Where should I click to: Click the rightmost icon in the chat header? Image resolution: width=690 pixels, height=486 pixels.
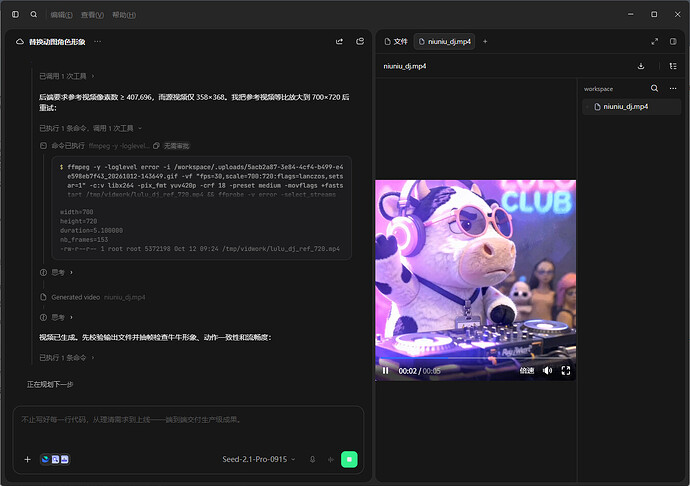click(x=360, y=41)
